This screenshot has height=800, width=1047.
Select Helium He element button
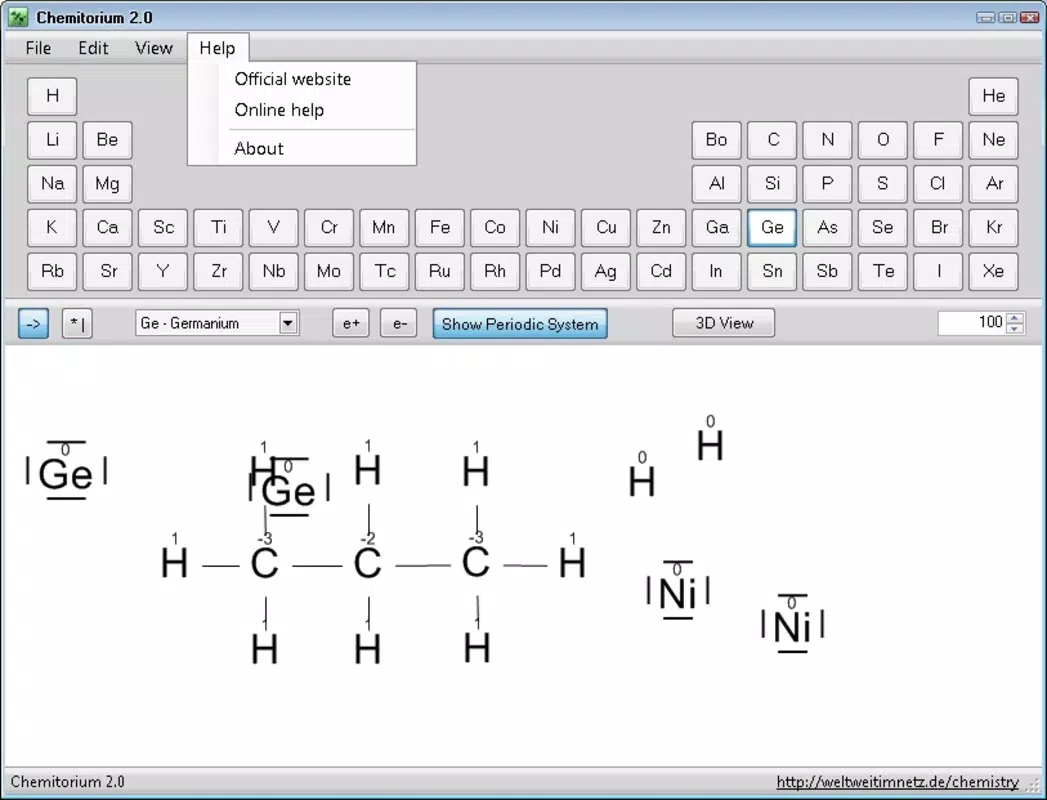tap(994, 96)
